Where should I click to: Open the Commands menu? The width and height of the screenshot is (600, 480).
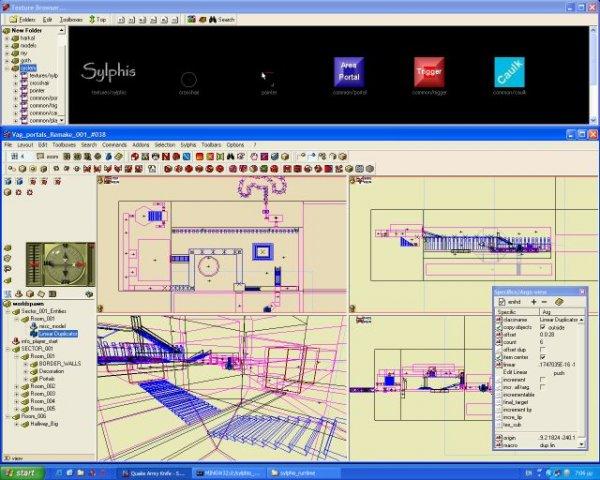pos(114,145)
